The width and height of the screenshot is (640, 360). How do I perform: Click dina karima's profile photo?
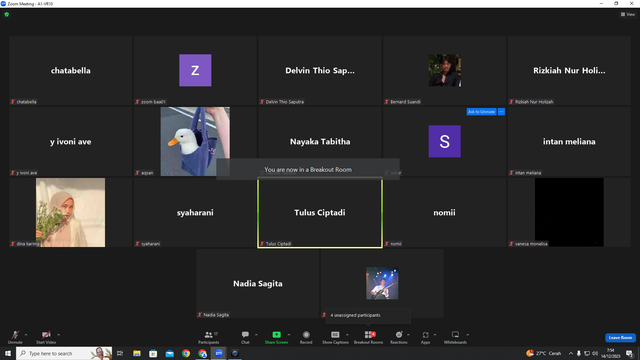tap(70, 212)
